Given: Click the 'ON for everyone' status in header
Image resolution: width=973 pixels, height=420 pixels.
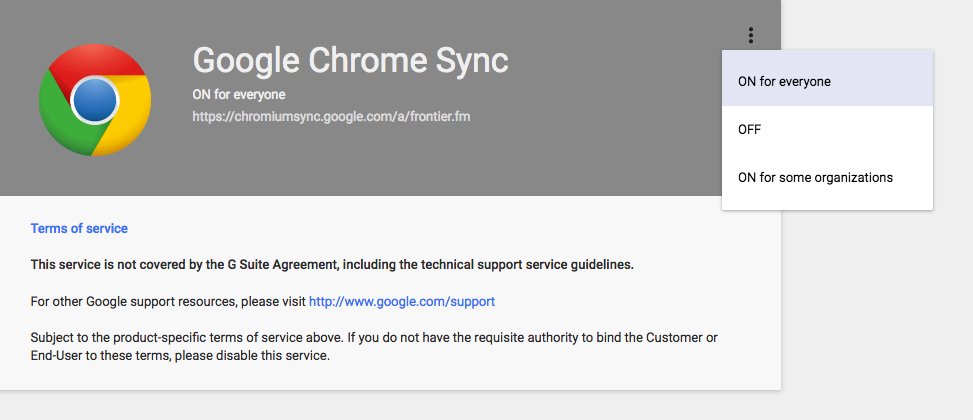Looking at the screenshot, I should [x=239, y=95].
